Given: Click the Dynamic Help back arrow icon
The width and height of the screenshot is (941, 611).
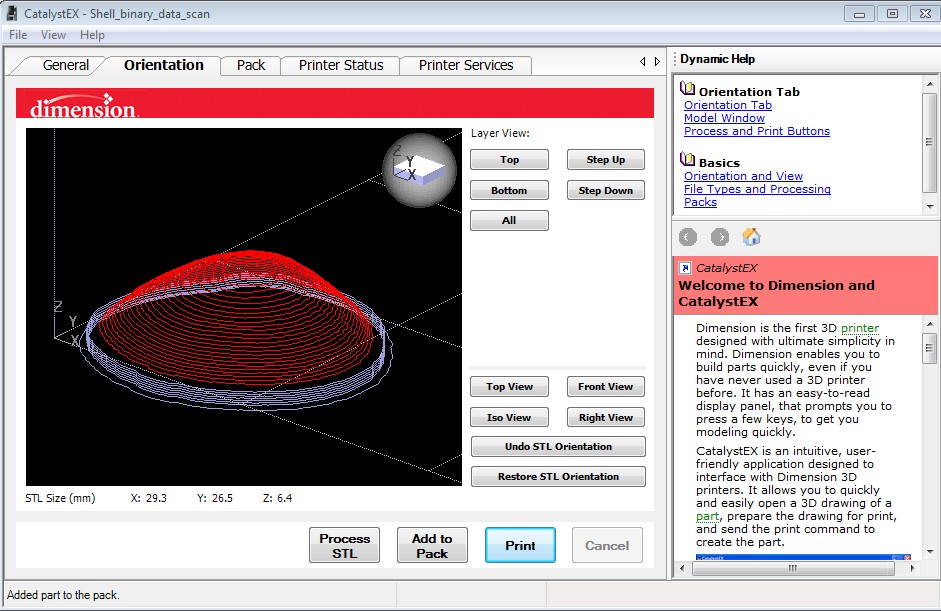Looking at the screenshot, I should (688, 237).
